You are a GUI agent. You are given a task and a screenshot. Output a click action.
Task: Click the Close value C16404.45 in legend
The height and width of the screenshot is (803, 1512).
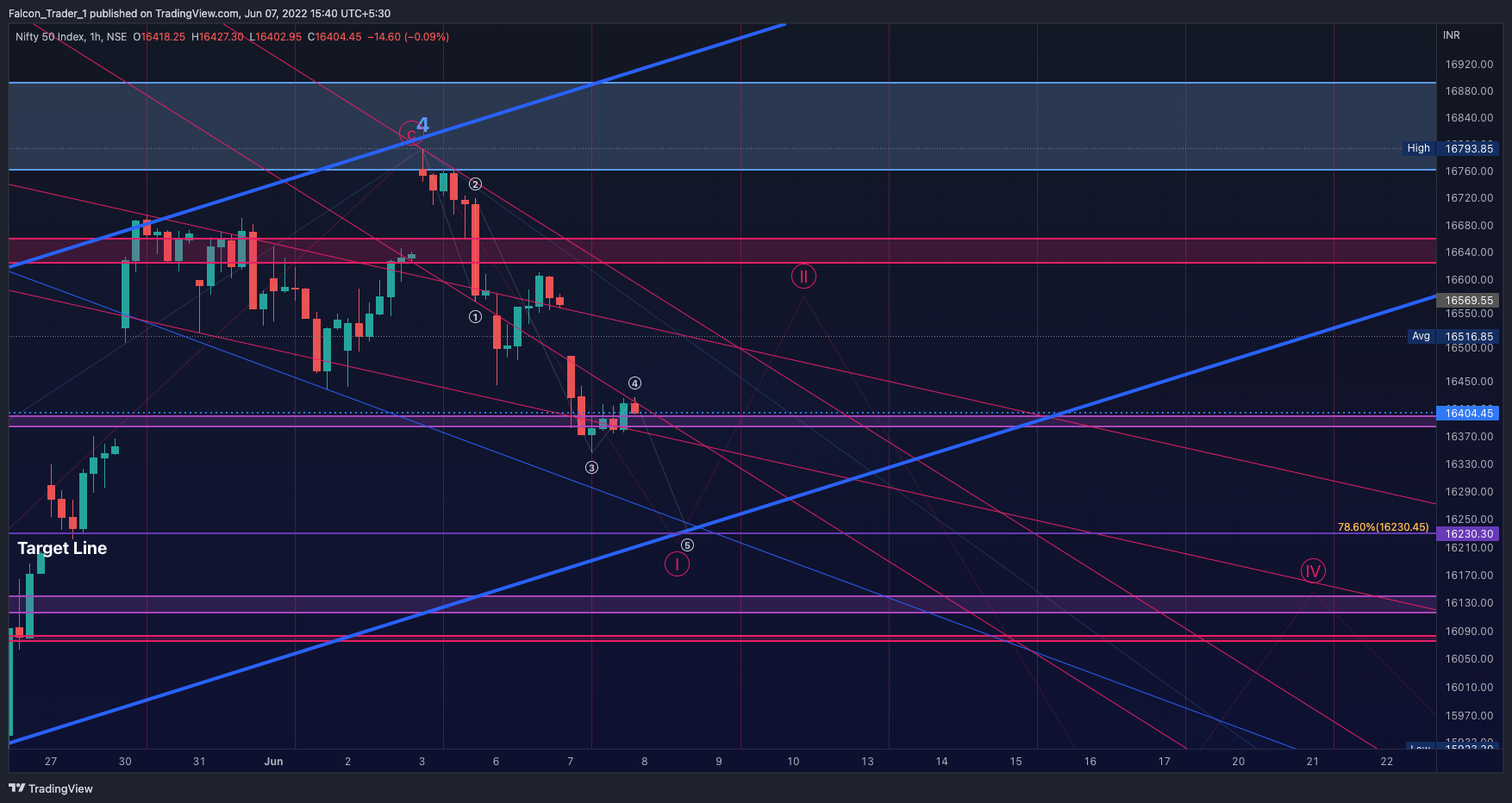334,37
